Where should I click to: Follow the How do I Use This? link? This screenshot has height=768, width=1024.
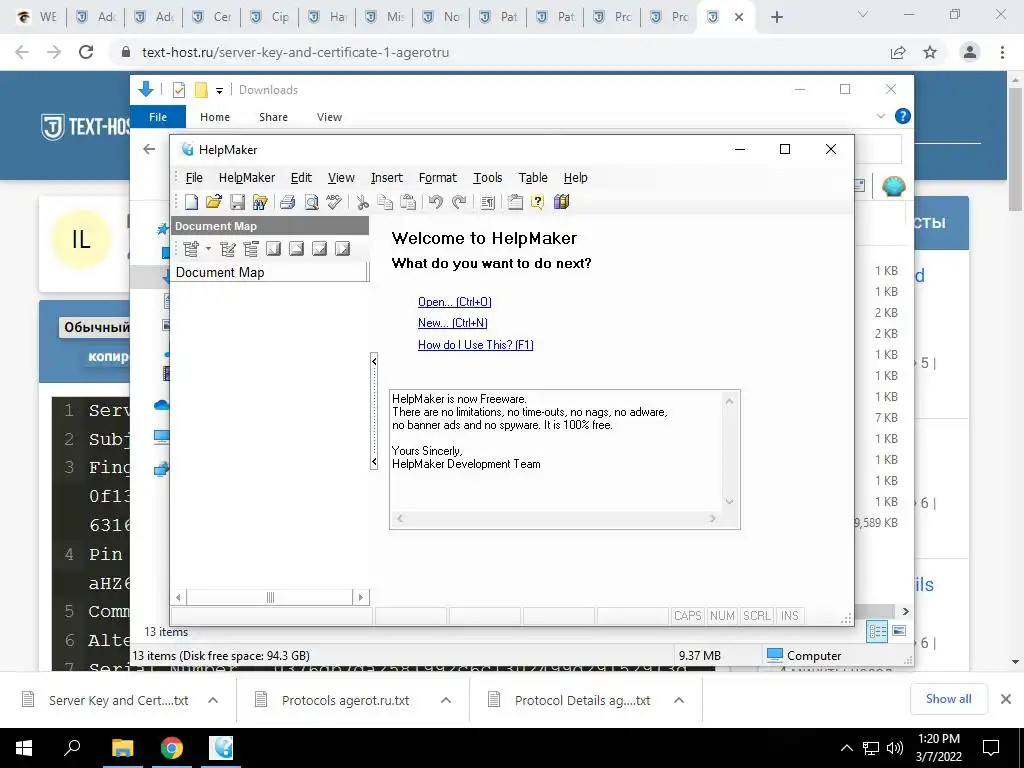click(x=475, y=345)
